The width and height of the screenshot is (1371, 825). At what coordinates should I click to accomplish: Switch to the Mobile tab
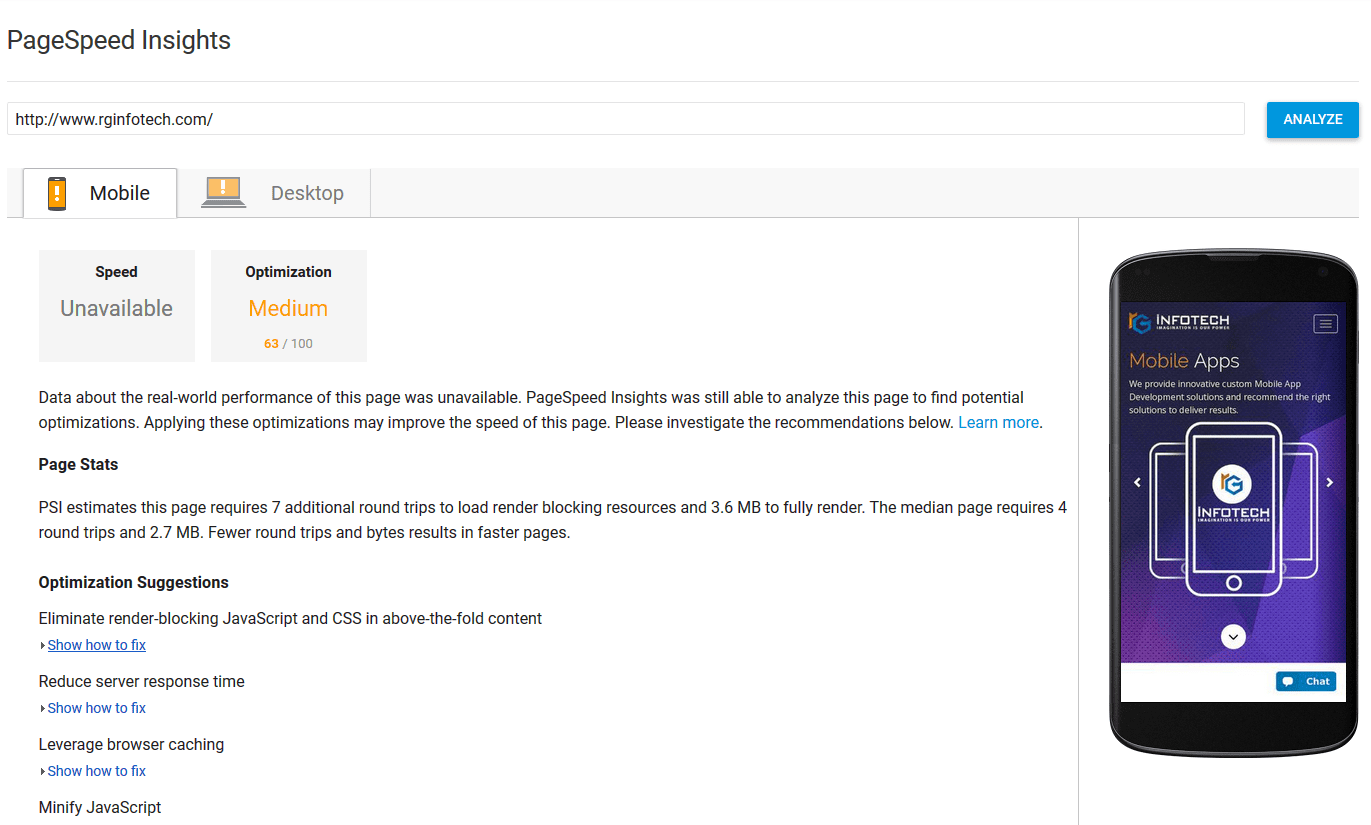(100, 193)
